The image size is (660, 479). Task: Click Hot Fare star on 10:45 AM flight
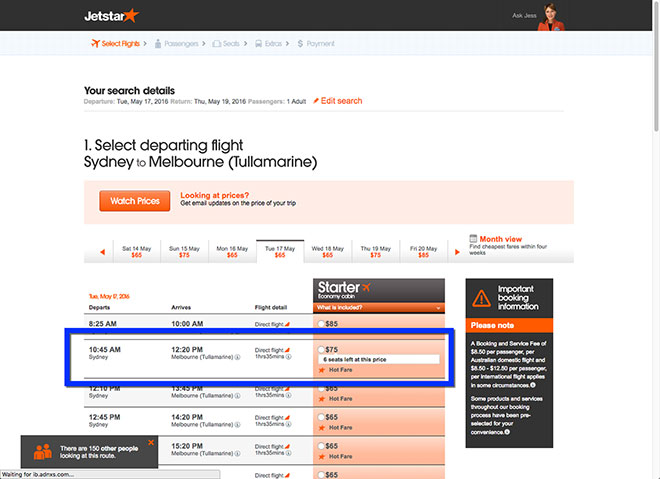pyautogui.click(x=322, y=370)
